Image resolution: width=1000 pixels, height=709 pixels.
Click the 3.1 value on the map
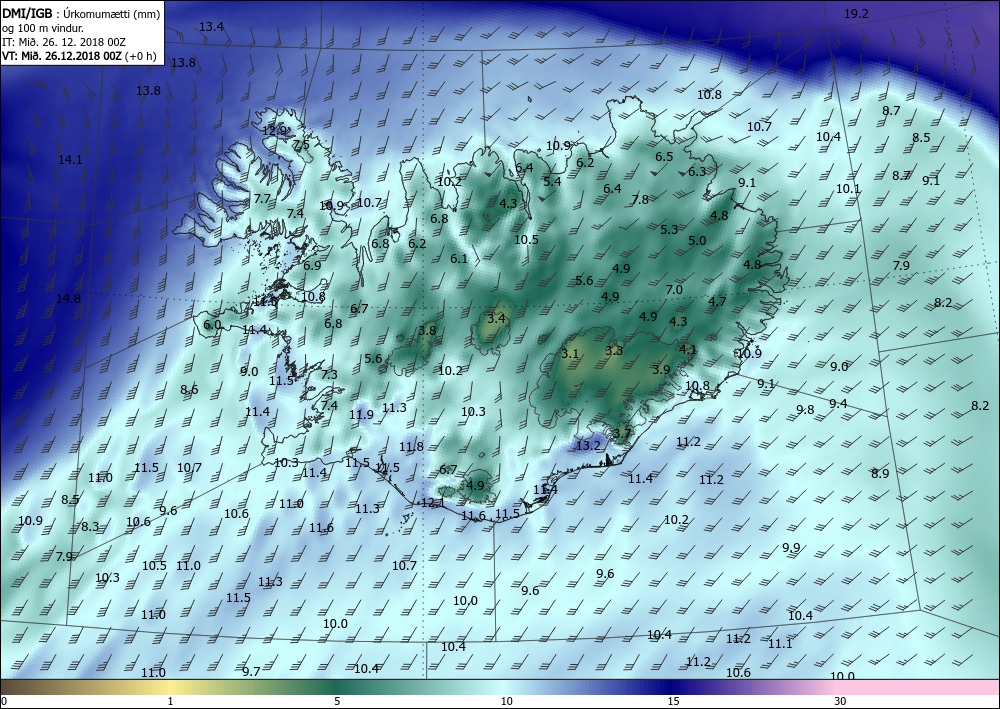(570, 354)
